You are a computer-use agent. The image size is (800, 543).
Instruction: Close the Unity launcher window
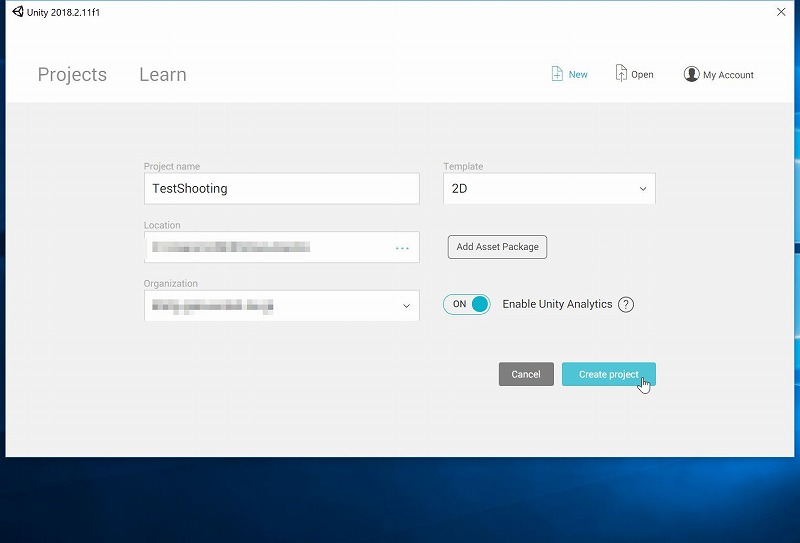pos(781,12)
